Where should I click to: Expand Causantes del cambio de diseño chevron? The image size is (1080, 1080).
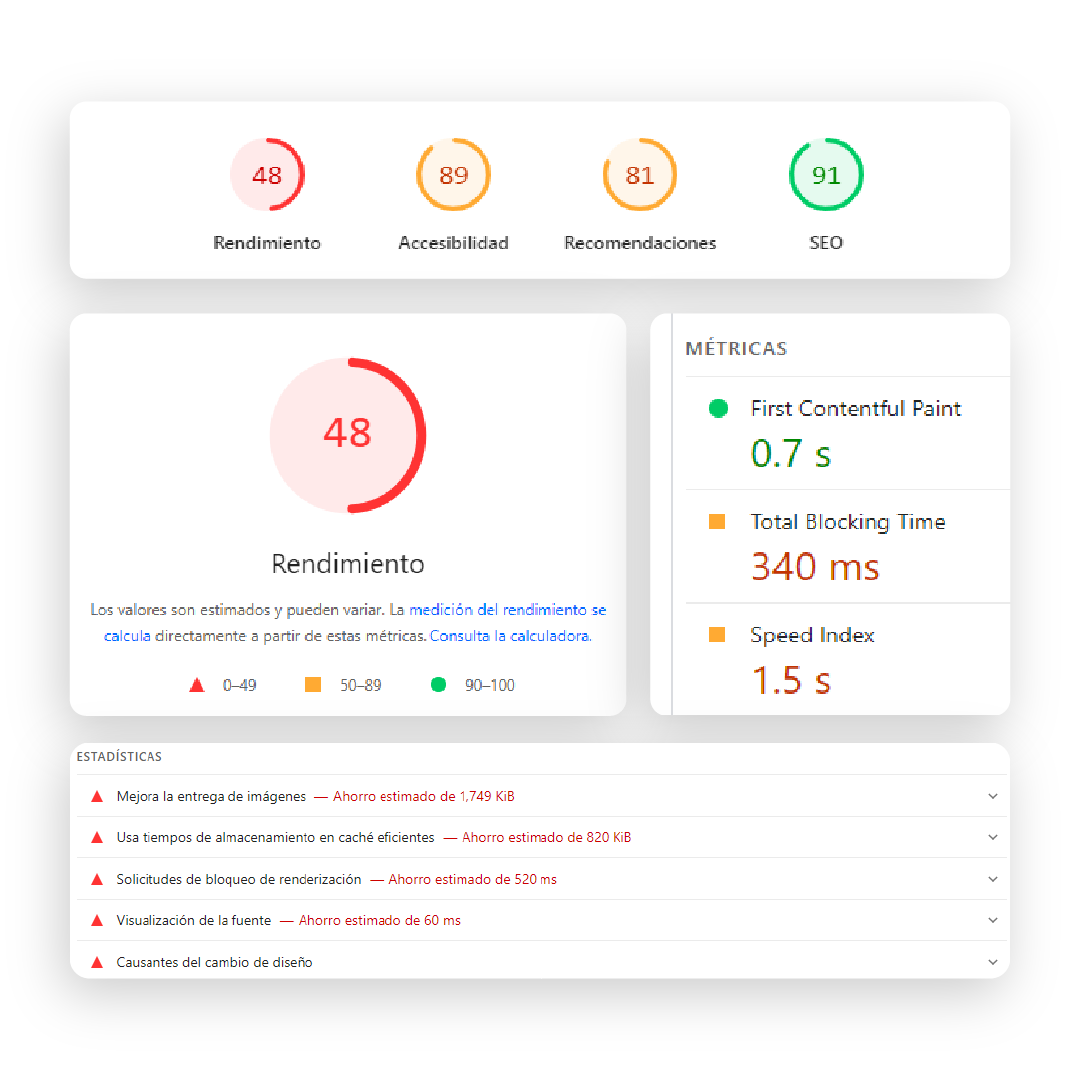[x=992, y=963]
